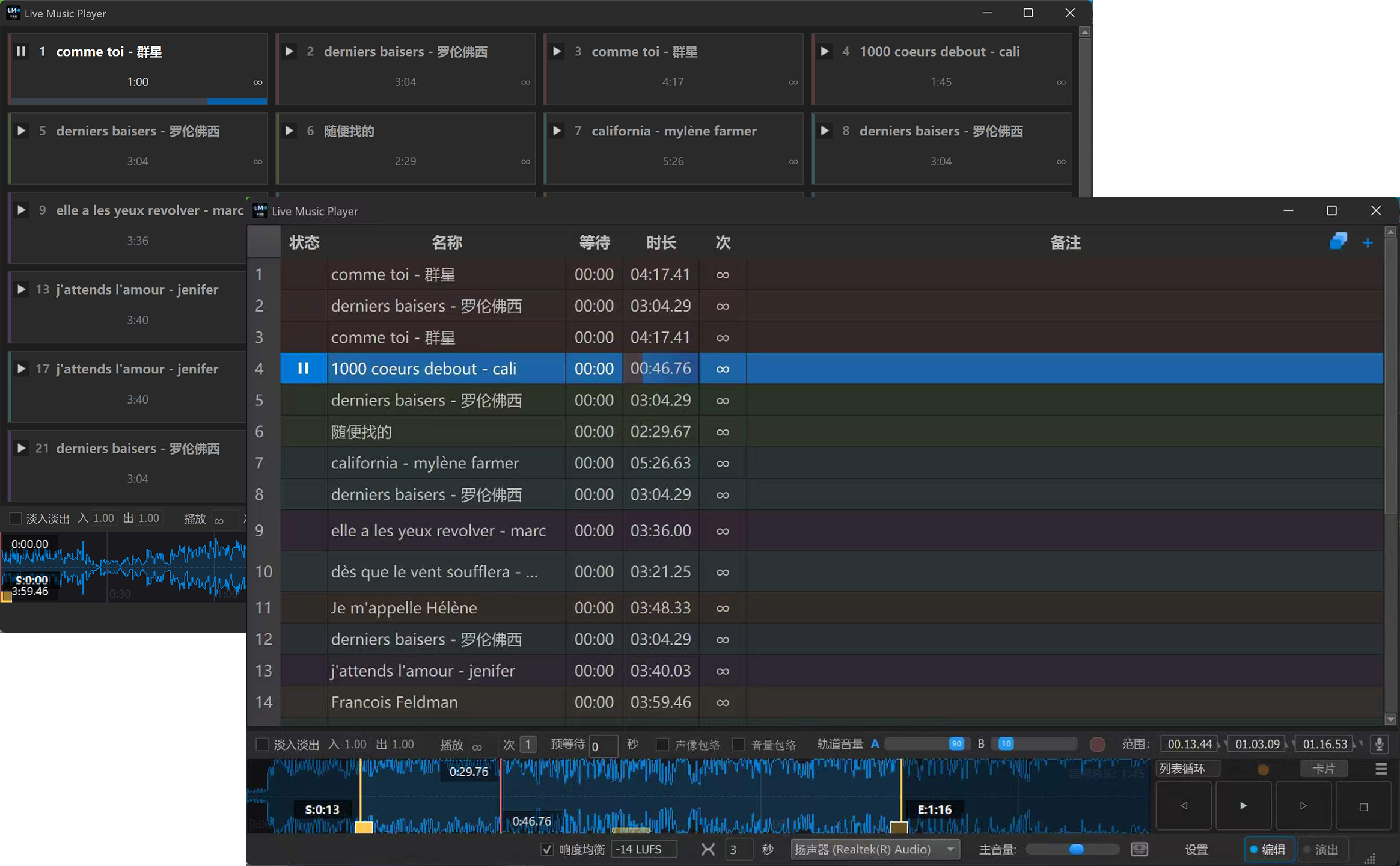Click the blue plus add-track icon
The height and width of the screenshot is (866, 1400).
click(1368, 243)
